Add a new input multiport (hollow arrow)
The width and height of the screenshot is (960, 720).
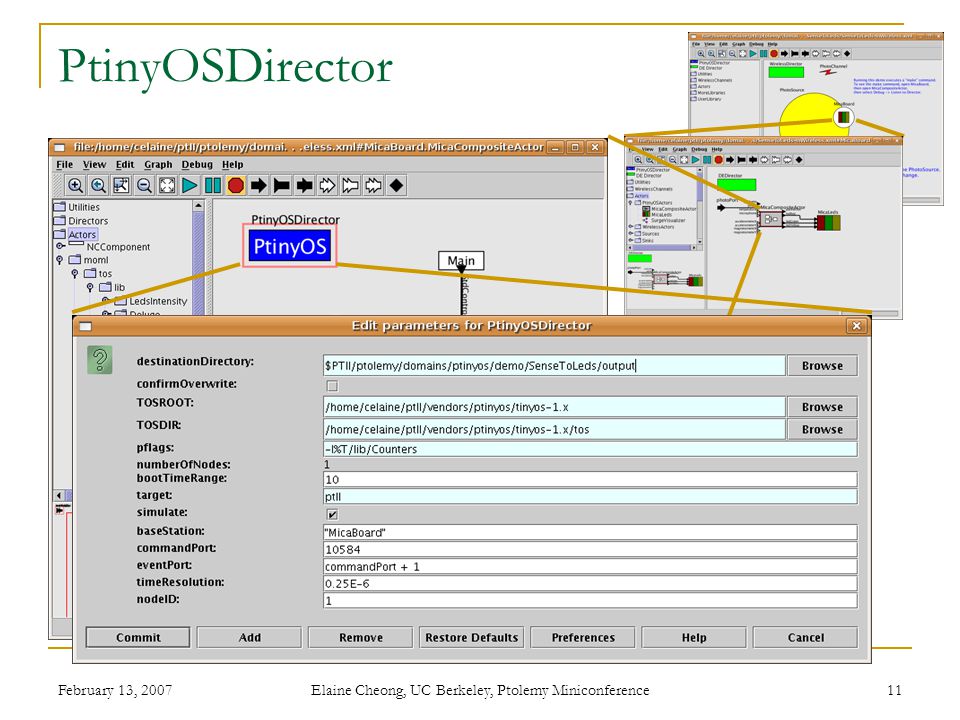(x=328, y=186)
